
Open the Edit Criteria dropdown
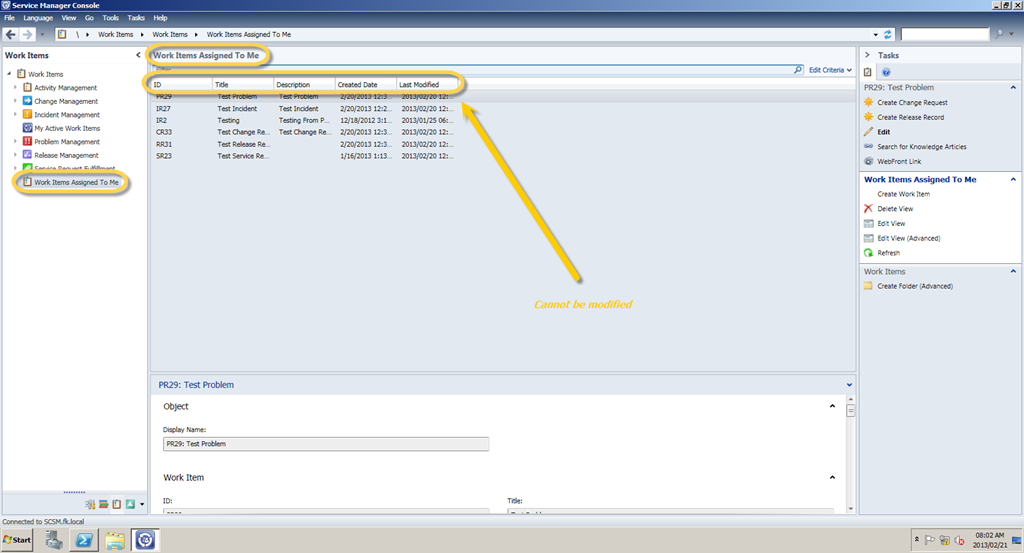point(830,70)
